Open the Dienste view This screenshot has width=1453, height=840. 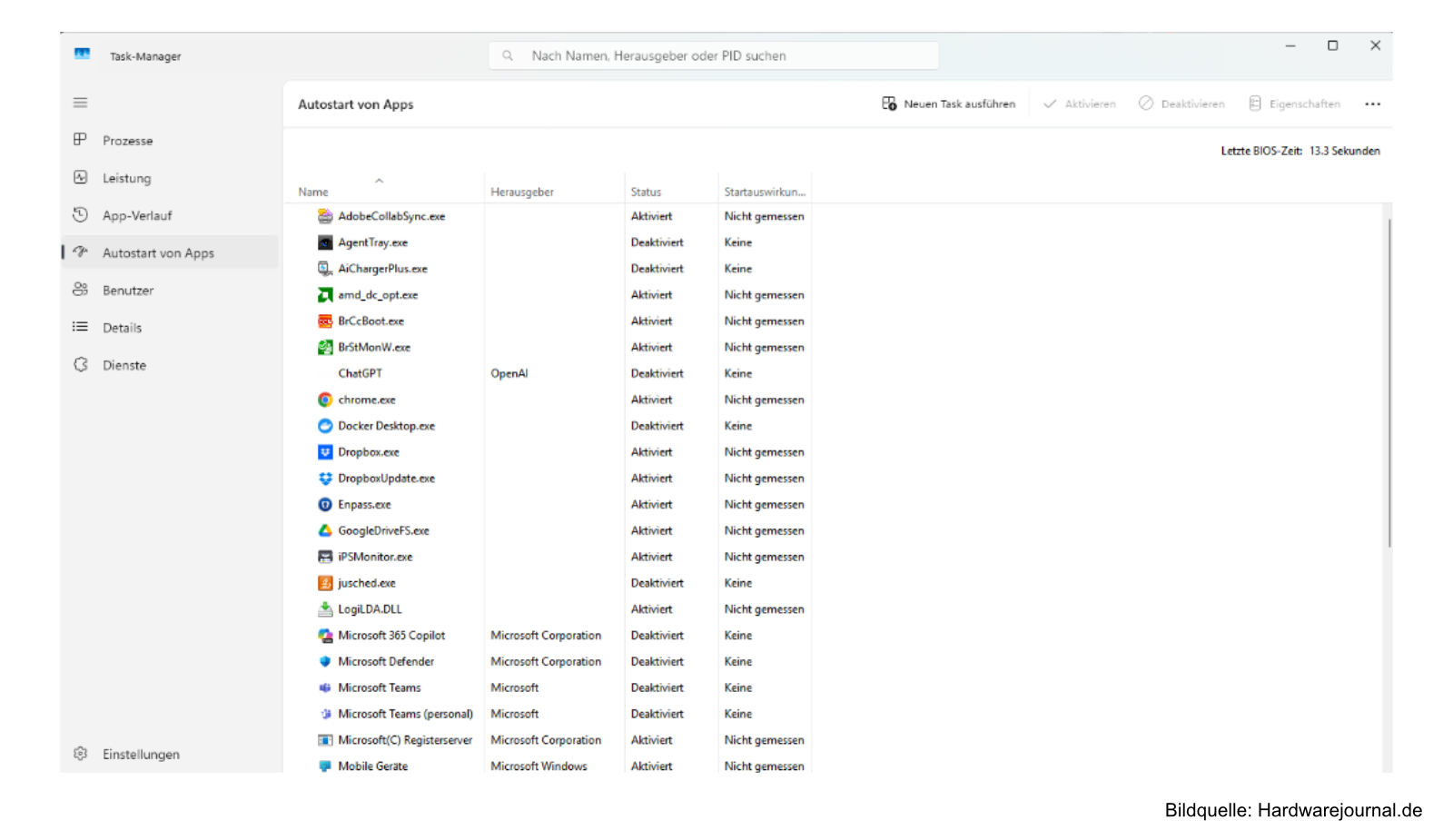coord(124,364)
